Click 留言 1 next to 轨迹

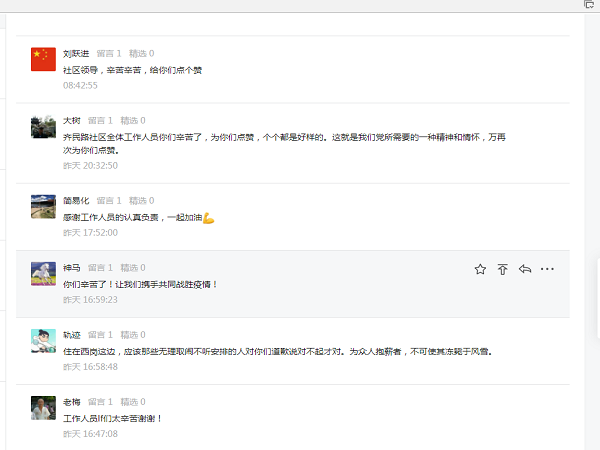(100, 334)
